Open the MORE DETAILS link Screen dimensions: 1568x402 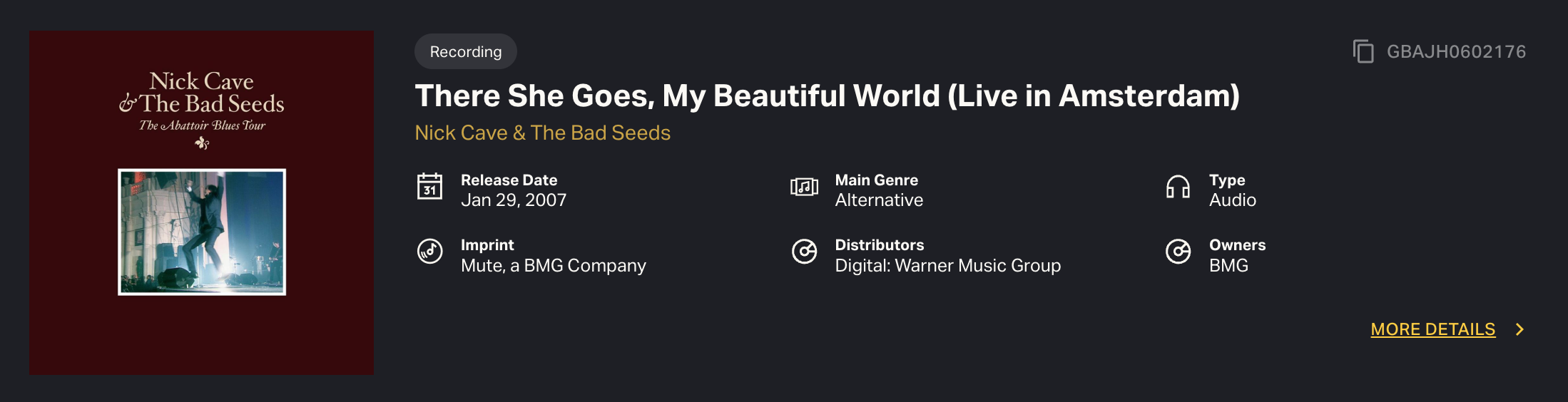click(x=1432, y=329)
